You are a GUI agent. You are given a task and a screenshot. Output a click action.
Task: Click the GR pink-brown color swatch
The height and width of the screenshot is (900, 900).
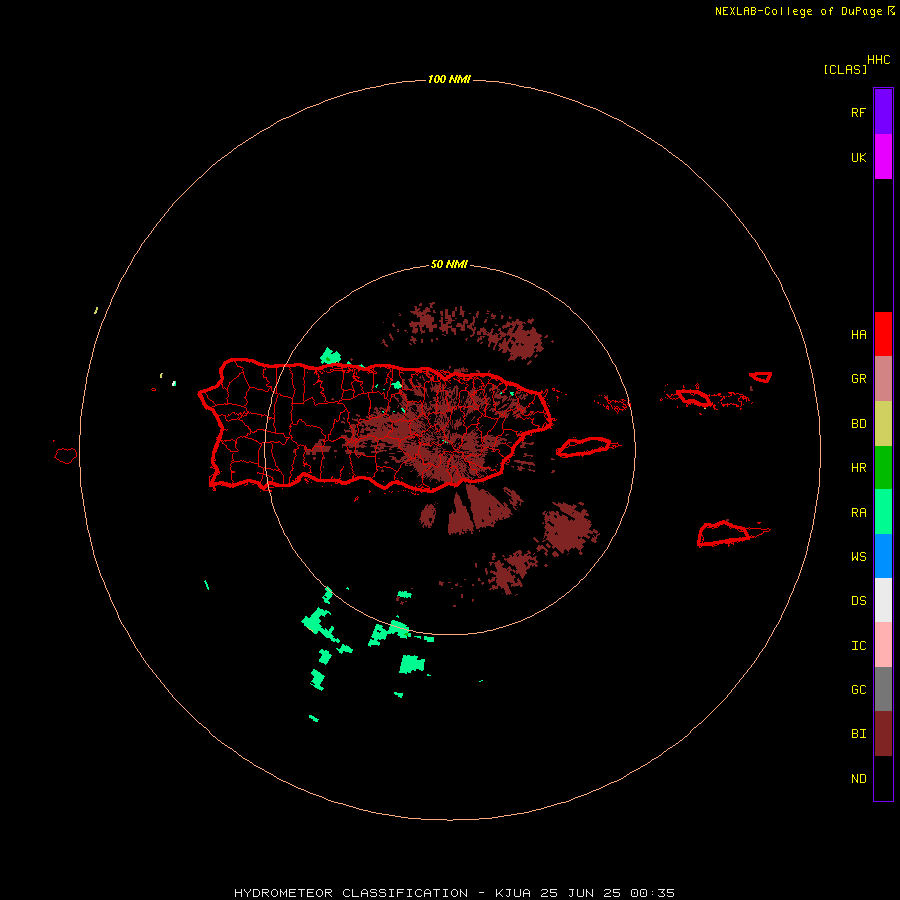(x=883, y=379)
